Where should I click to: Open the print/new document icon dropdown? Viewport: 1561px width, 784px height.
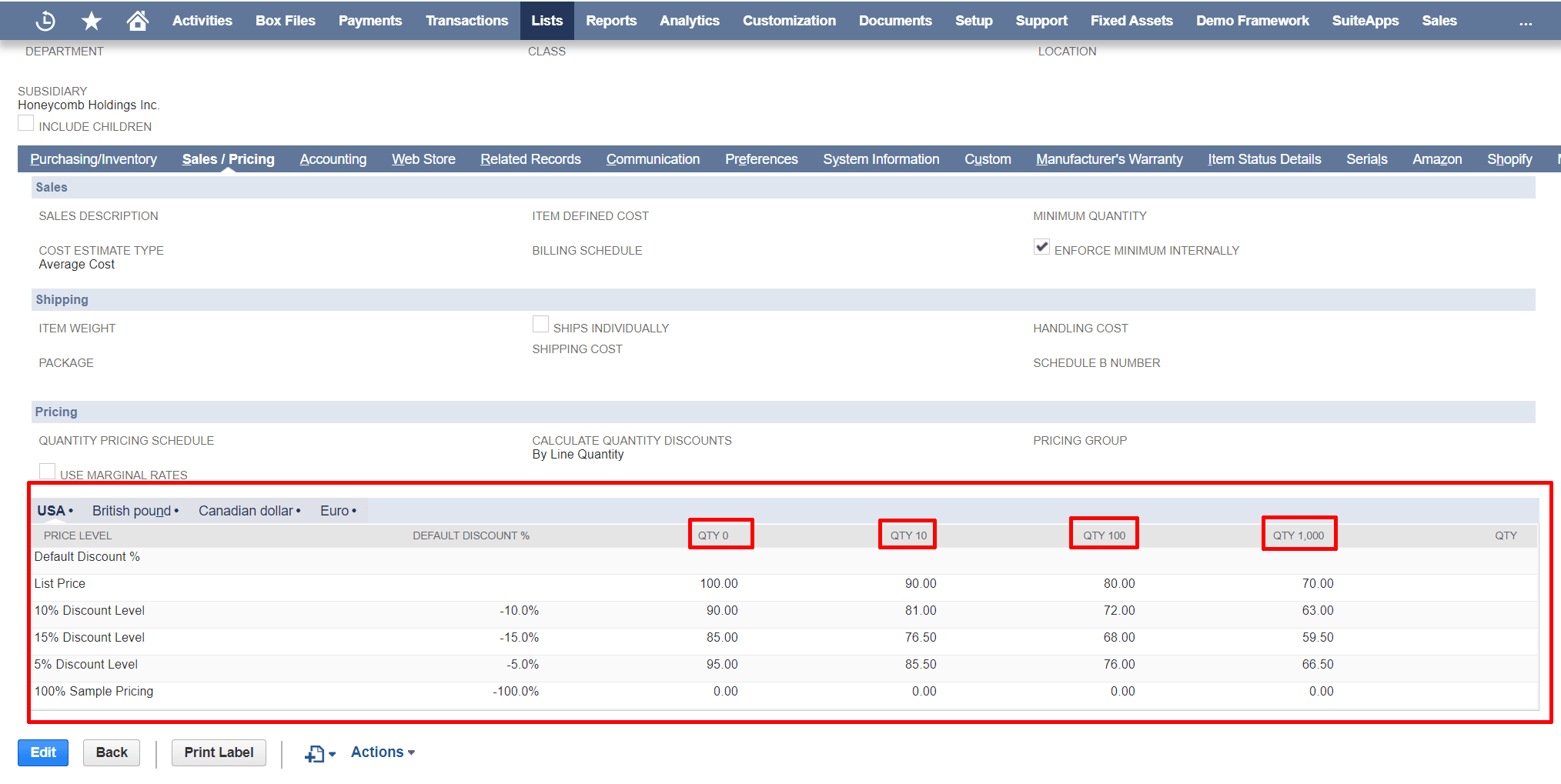(320, 753)
